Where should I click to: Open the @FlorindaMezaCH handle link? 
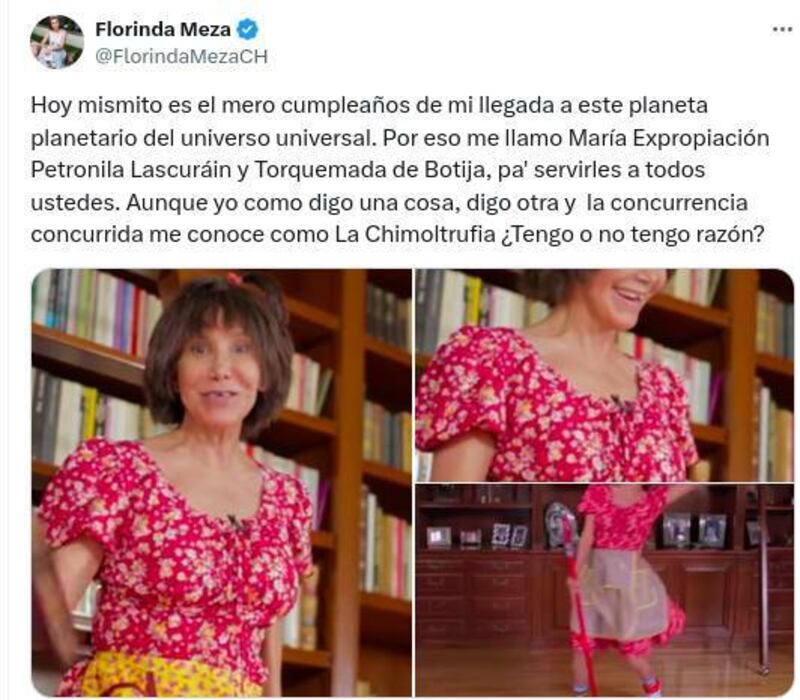pos(182,56)
